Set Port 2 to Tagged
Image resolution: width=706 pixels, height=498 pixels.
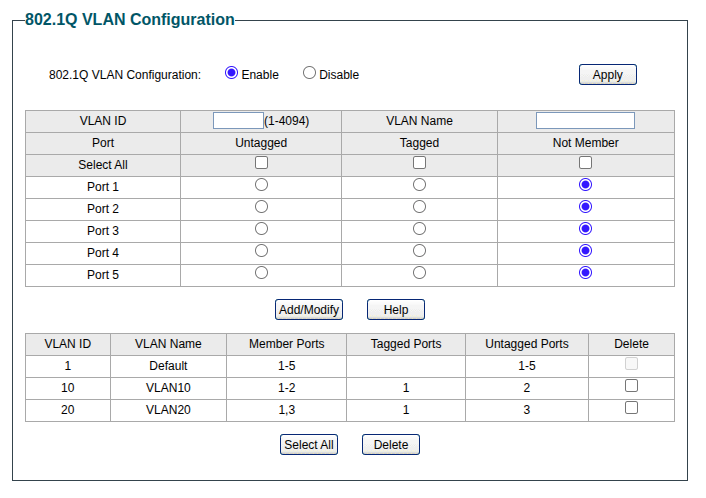[x=419, y=207]
